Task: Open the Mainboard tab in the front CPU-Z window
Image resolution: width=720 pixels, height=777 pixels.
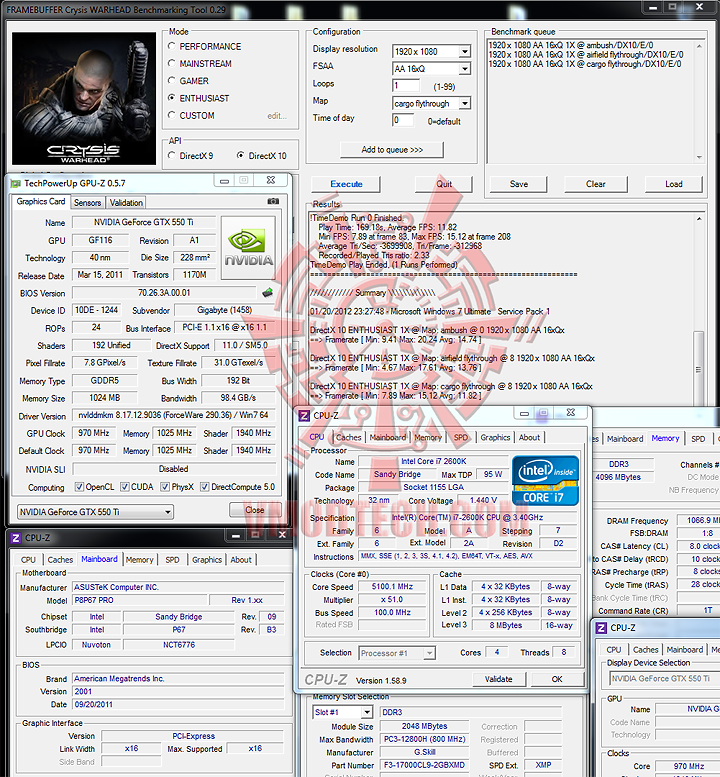Action: (x=388, y=438)
